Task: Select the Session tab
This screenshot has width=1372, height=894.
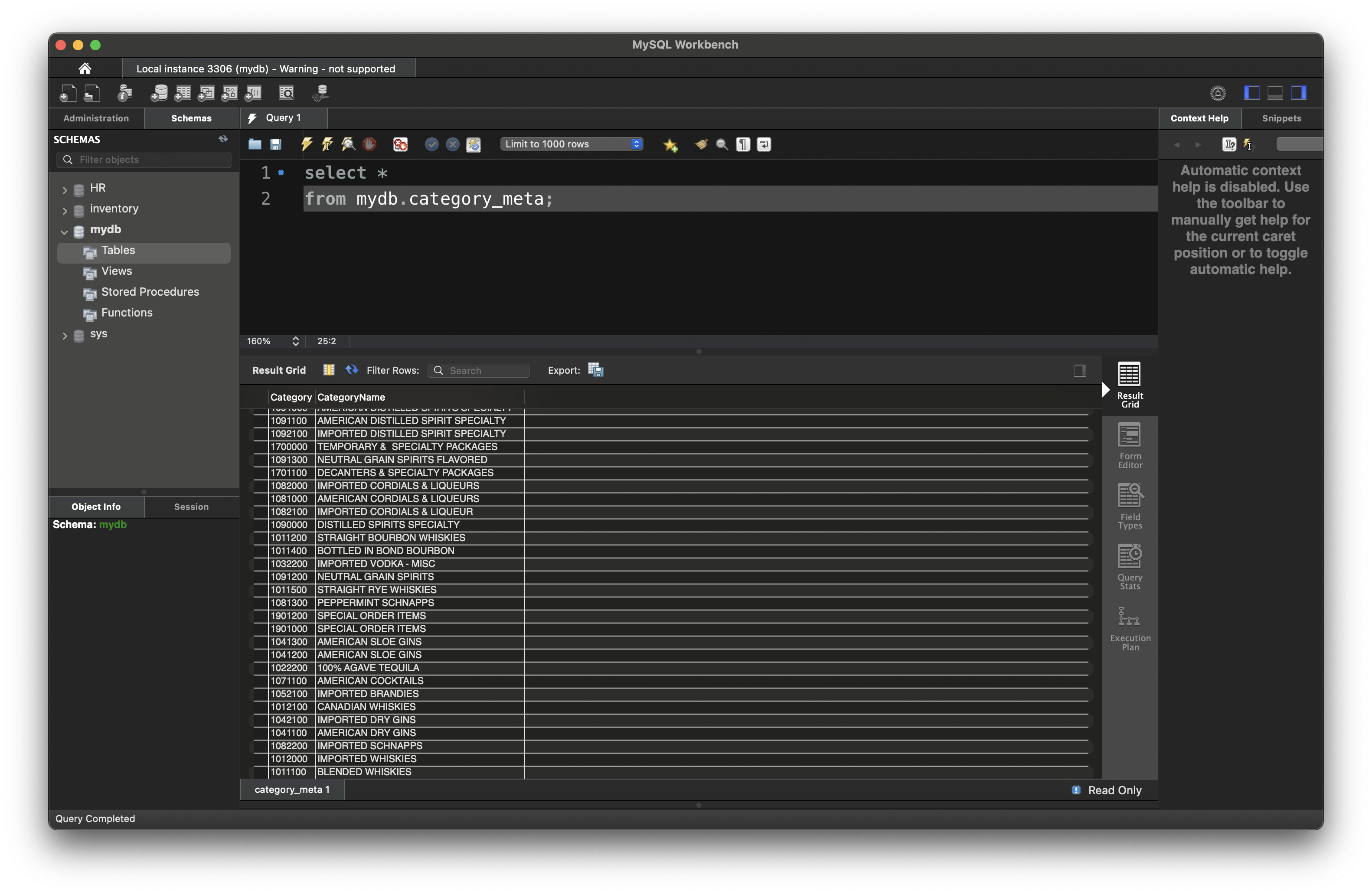Action: pos(191,507)
